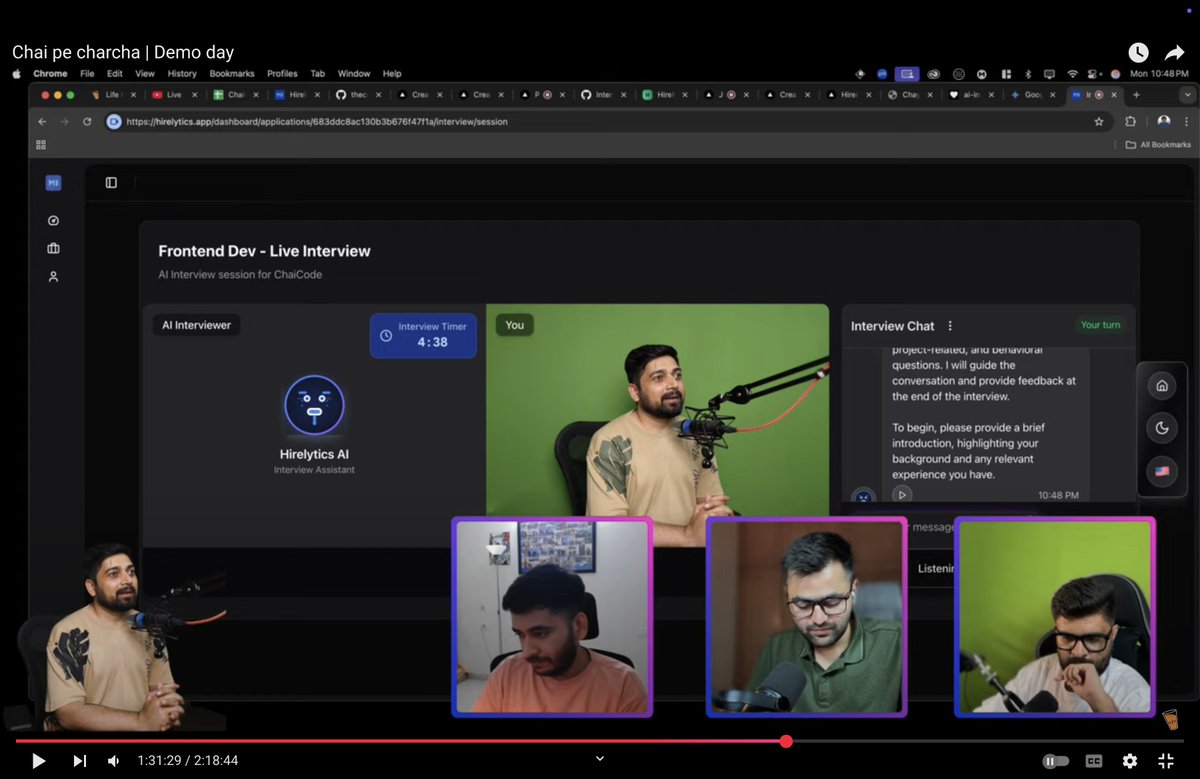The image size is (1200, 779).
Task: Play the chat message audio
Action: click(902, 494)
